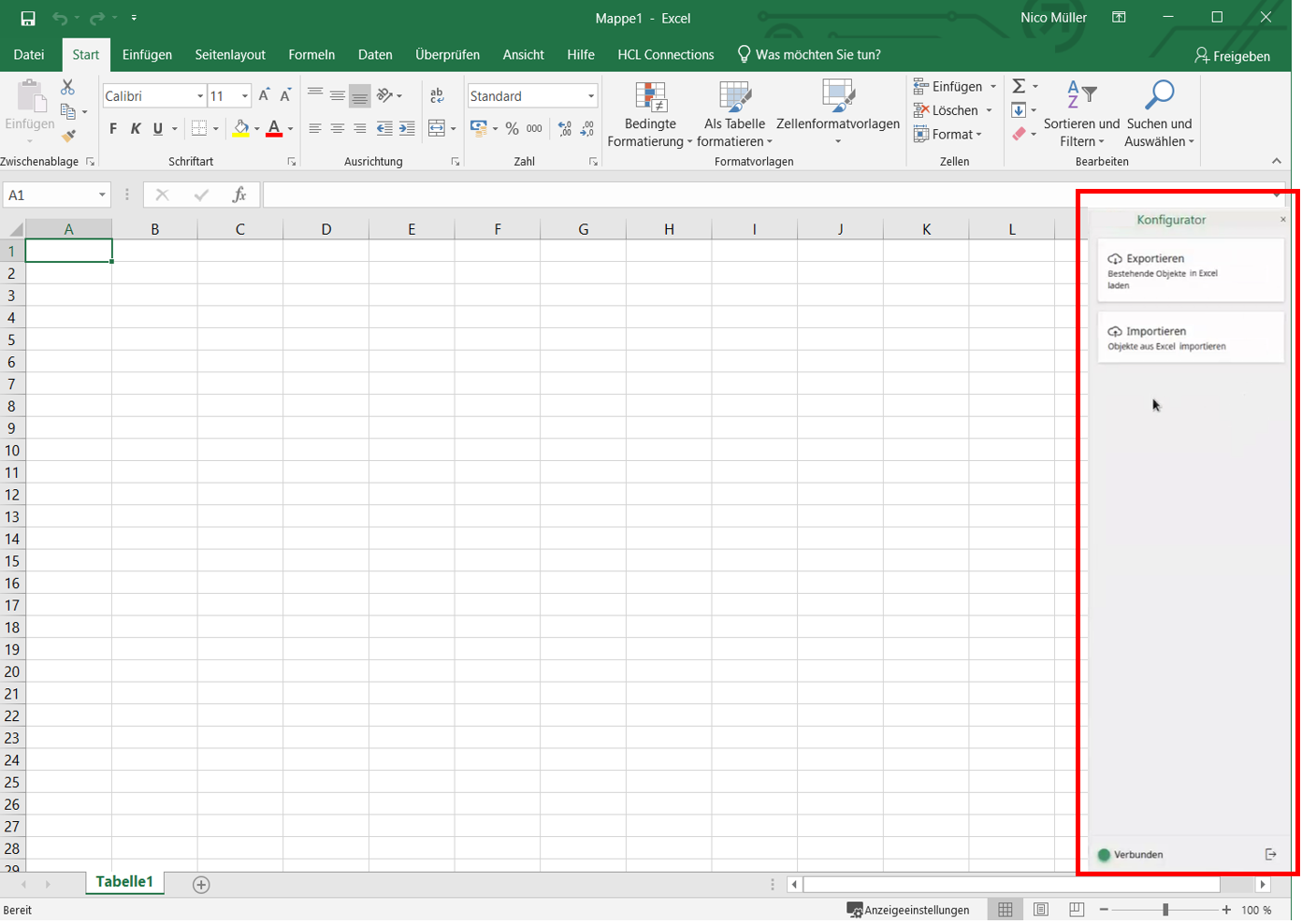Image resolution: width=1302 pixels, height=924 pixels.
Task: Open the Calibri font name dropdown
Action: coord(200,96)
